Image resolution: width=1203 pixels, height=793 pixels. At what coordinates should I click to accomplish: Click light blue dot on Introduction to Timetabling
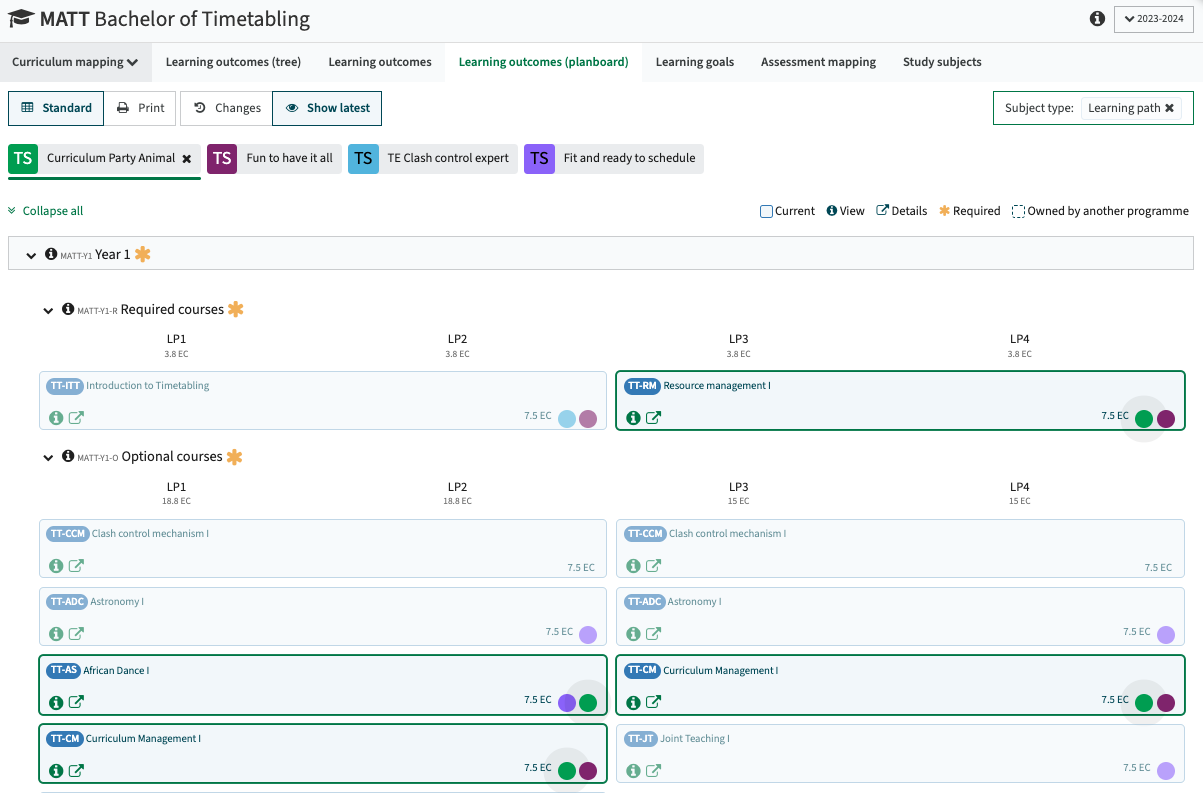(x=567, y=419)
